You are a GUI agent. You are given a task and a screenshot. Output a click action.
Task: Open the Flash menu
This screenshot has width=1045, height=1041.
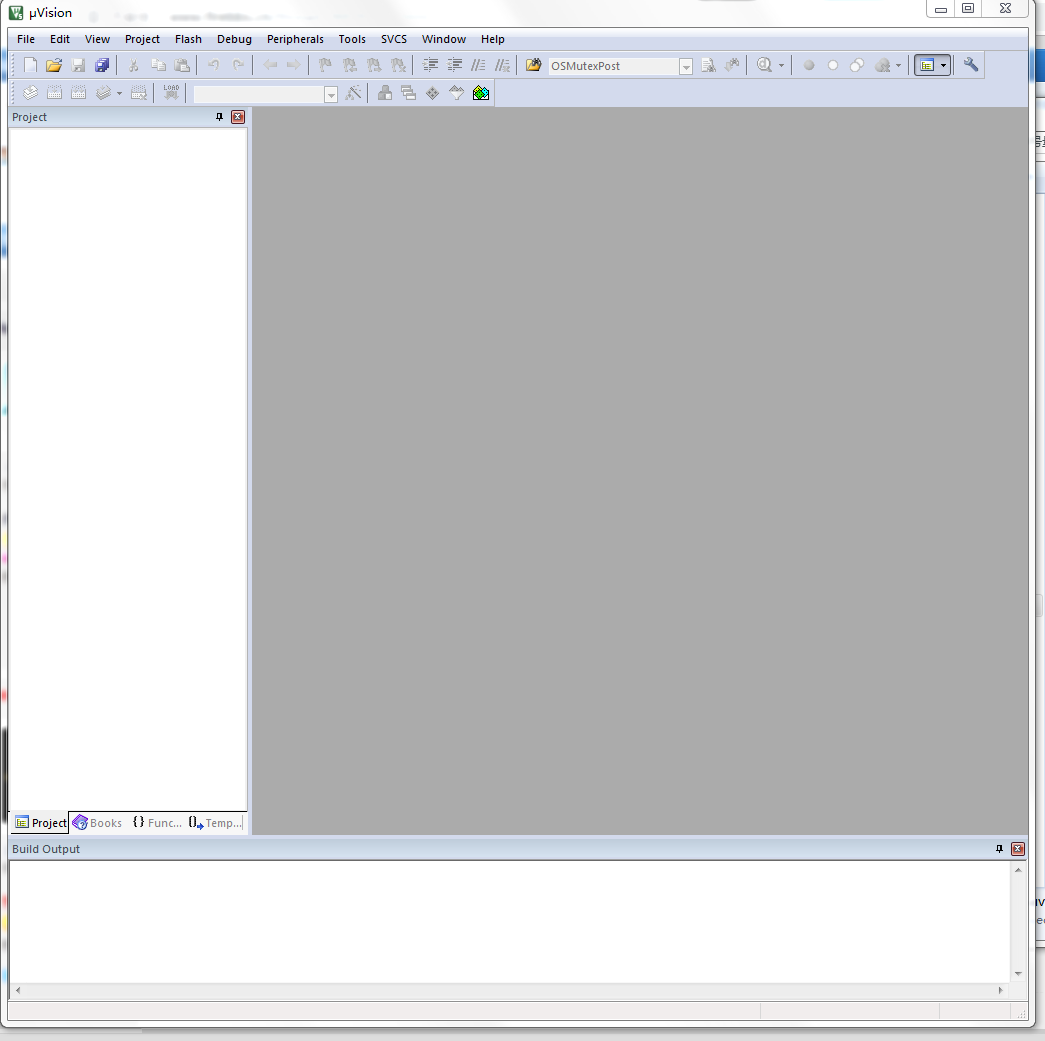tap(188, 39)
